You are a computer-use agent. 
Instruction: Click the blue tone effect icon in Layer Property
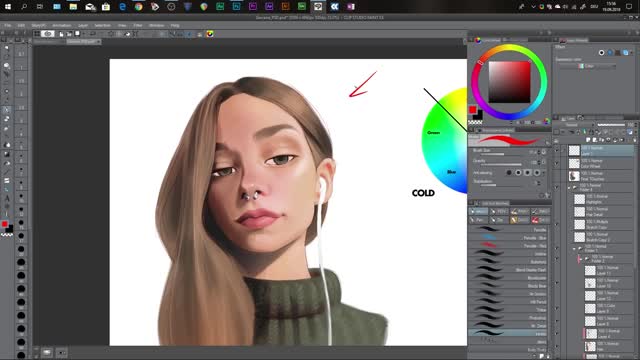(x=610, y=53)
